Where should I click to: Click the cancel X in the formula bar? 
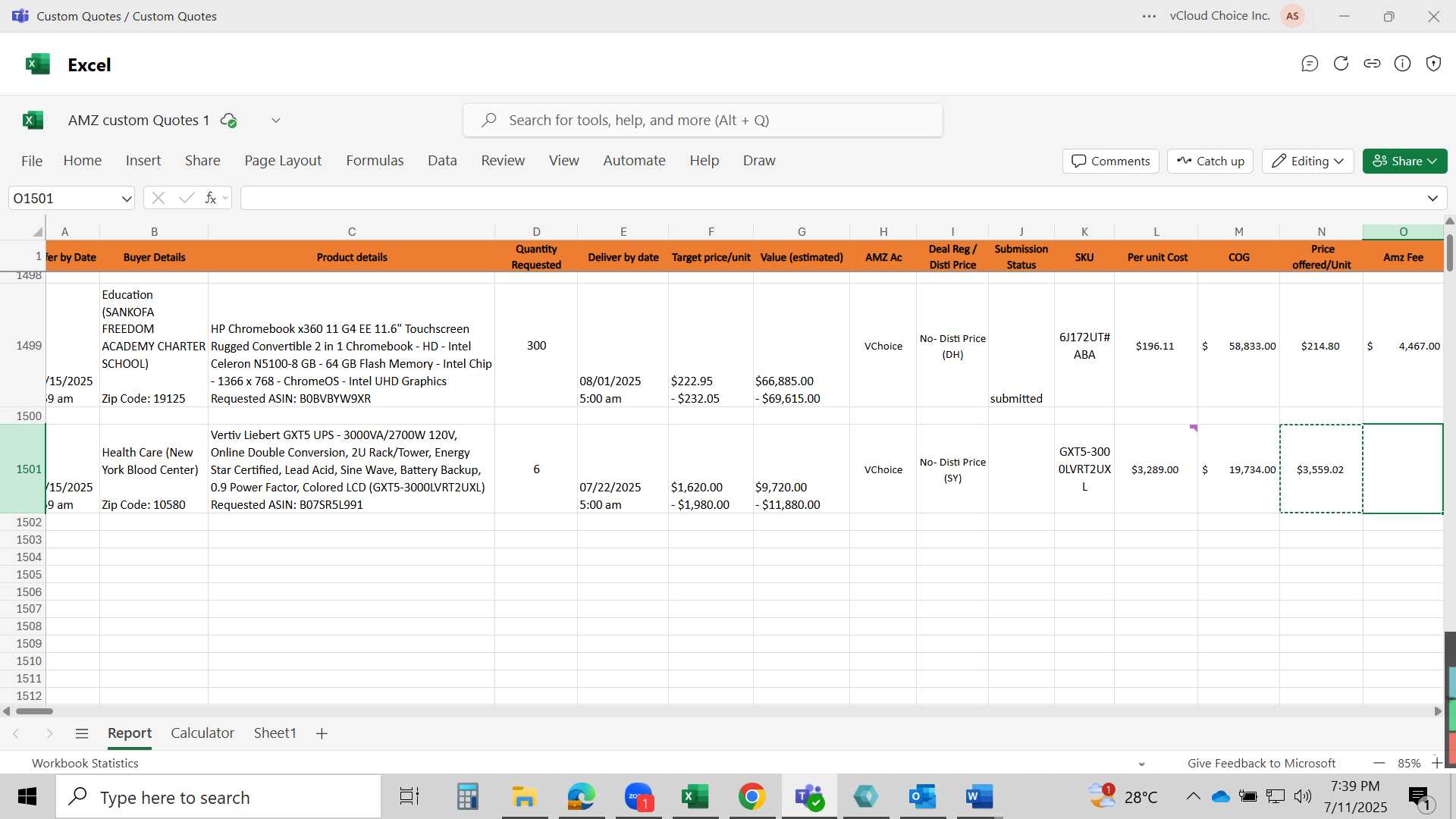[158, 198]
